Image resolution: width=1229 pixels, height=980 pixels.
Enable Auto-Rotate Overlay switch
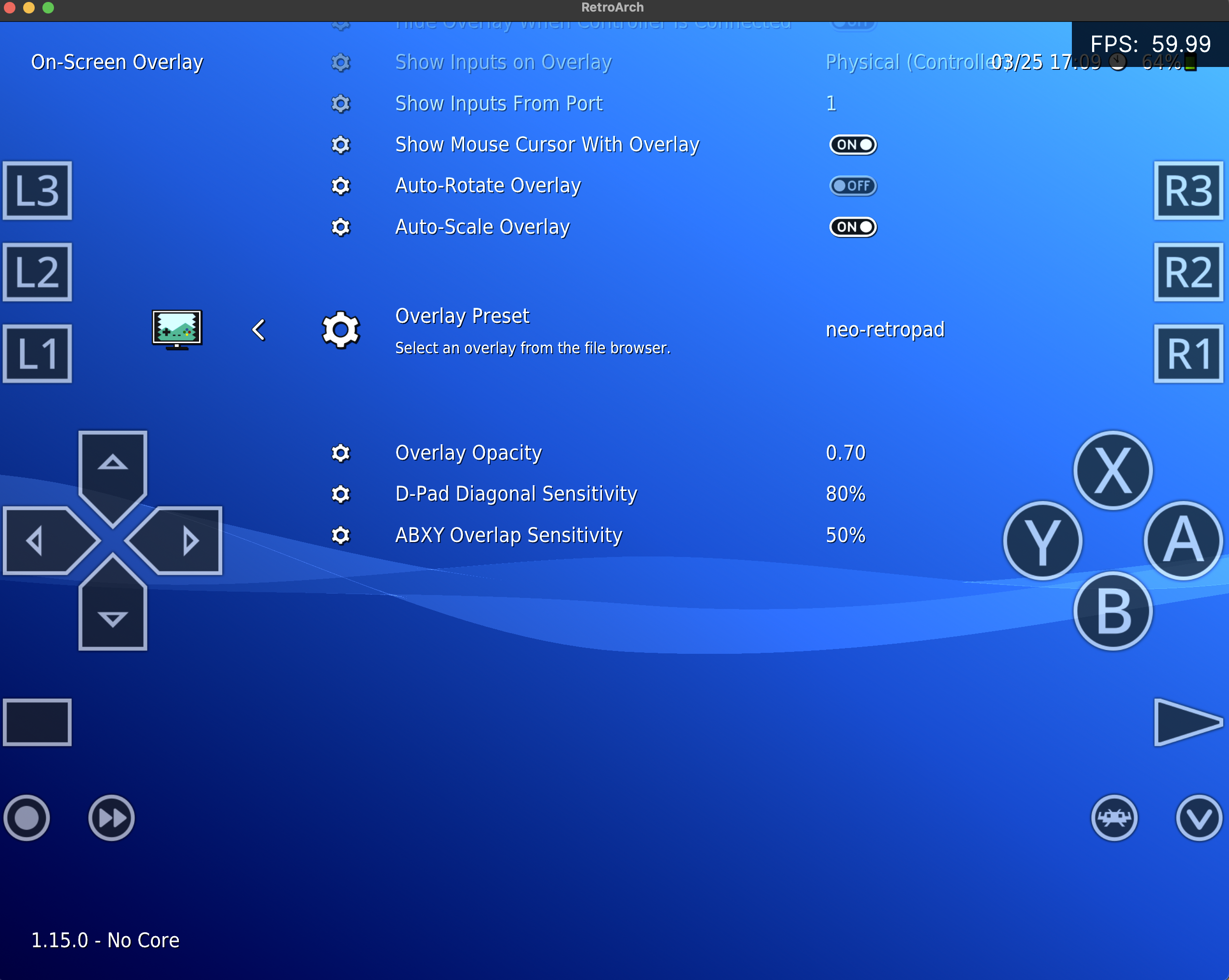[852, 186]
